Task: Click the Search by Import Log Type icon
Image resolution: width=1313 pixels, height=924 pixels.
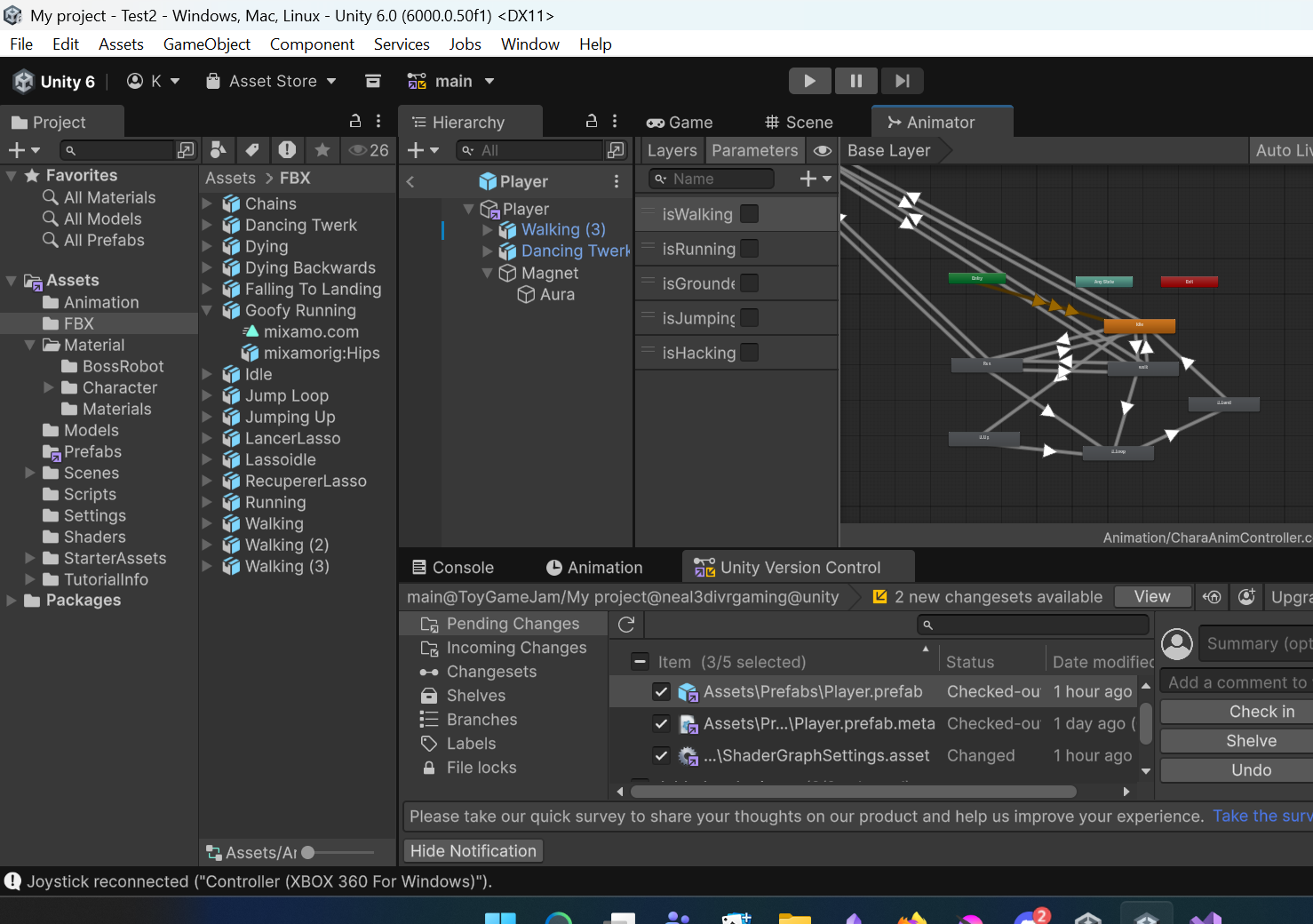Action: pyautogui.click(x=287, y=150)
